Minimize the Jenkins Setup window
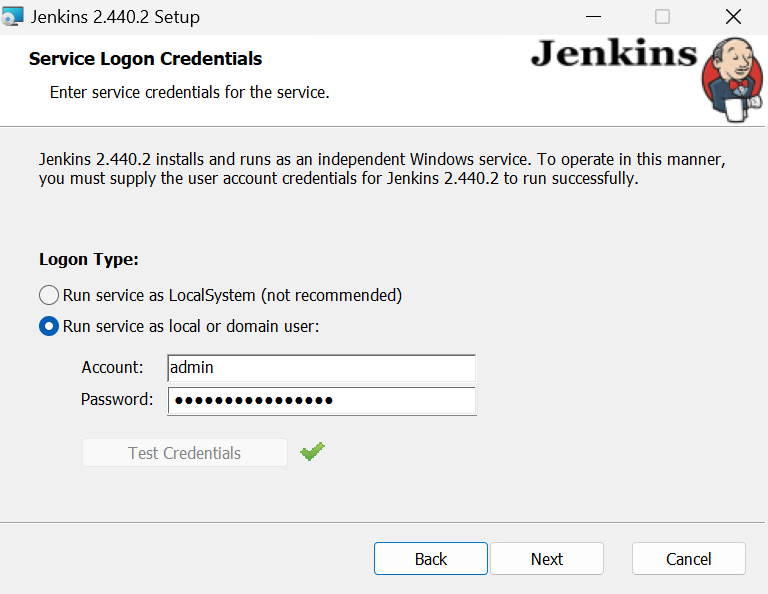Viewport: 768px width, 594px height. pyautogui.click(x=593, y=17)
